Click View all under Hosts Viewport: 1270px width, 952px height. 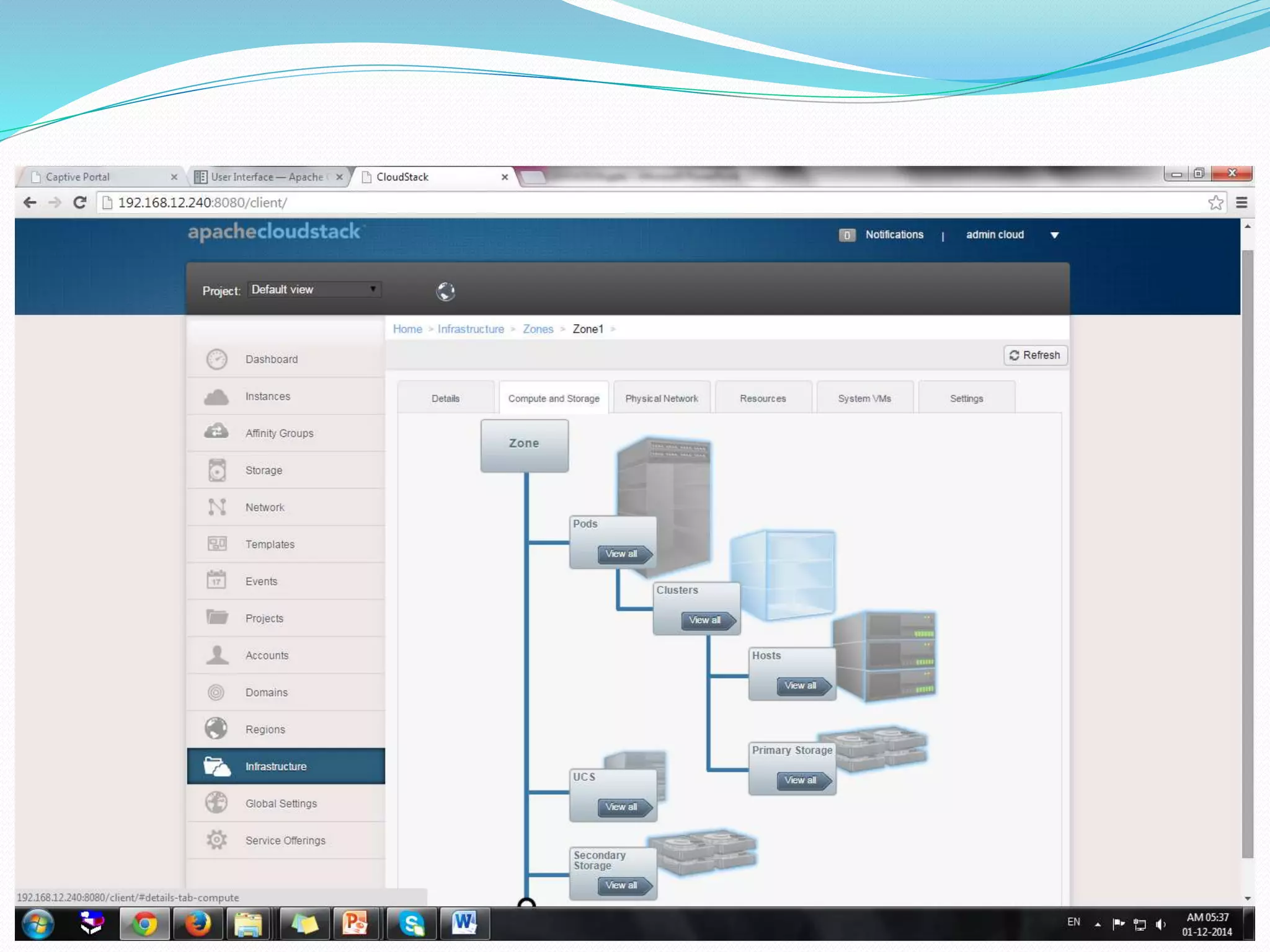tap(801, 685)
